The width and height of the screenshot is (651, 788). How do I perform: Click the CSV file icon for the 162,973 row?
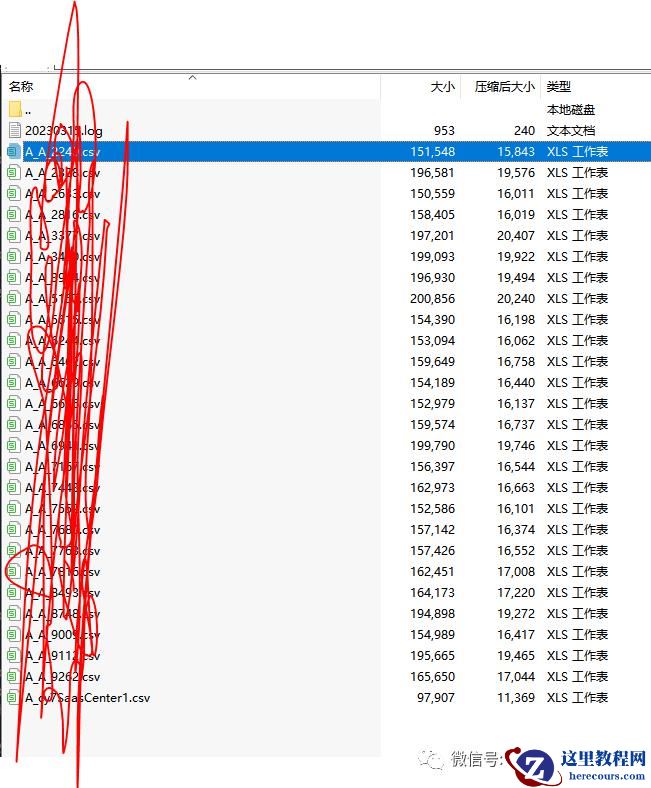pyautogui.click(x=13, y=487)
